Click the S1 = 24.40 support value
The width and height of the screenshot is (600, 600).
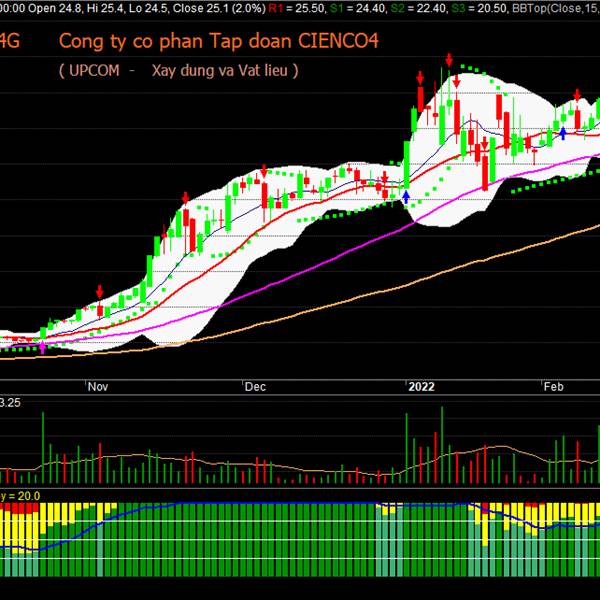358,8
